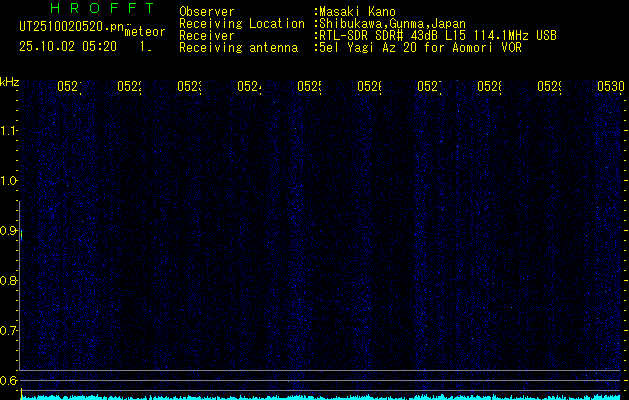This screenshot has width=629, height=400.
Task: Click the 1.0 kHz axis label
Action: point(7,181)
